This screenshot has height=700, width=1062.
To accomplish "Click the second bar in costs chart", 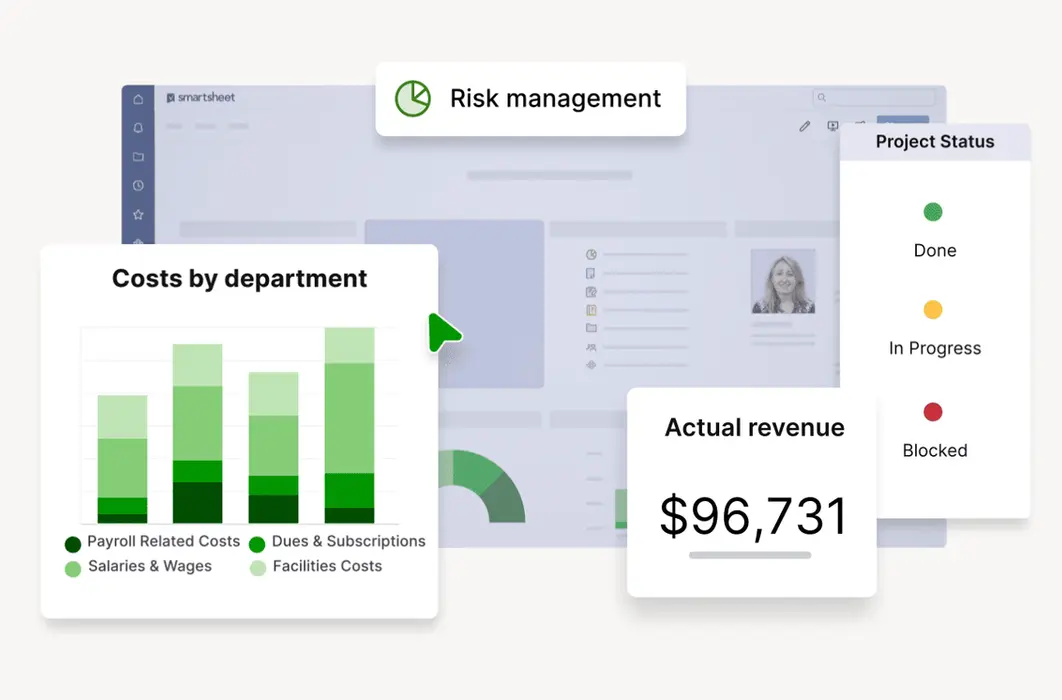I will (197, 433).
